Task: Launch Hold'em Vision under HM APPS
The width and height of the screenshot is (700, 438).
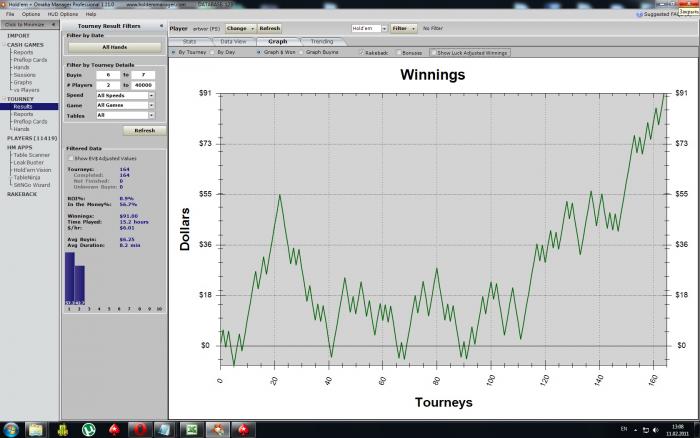Action: [32, 170]
